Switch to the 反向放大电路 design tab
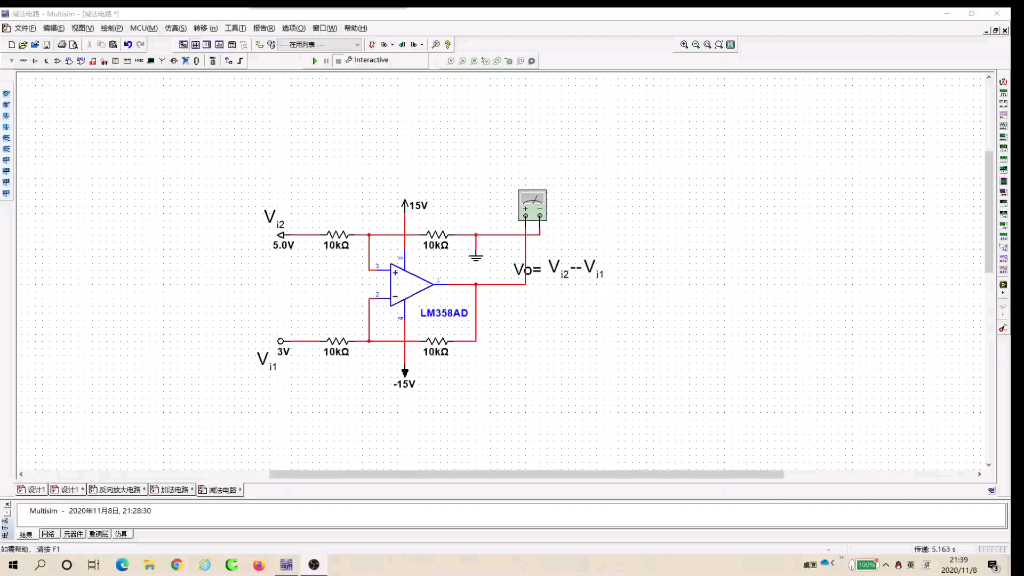This screenshot has height=576, width=1024. [x=118, y=490]
